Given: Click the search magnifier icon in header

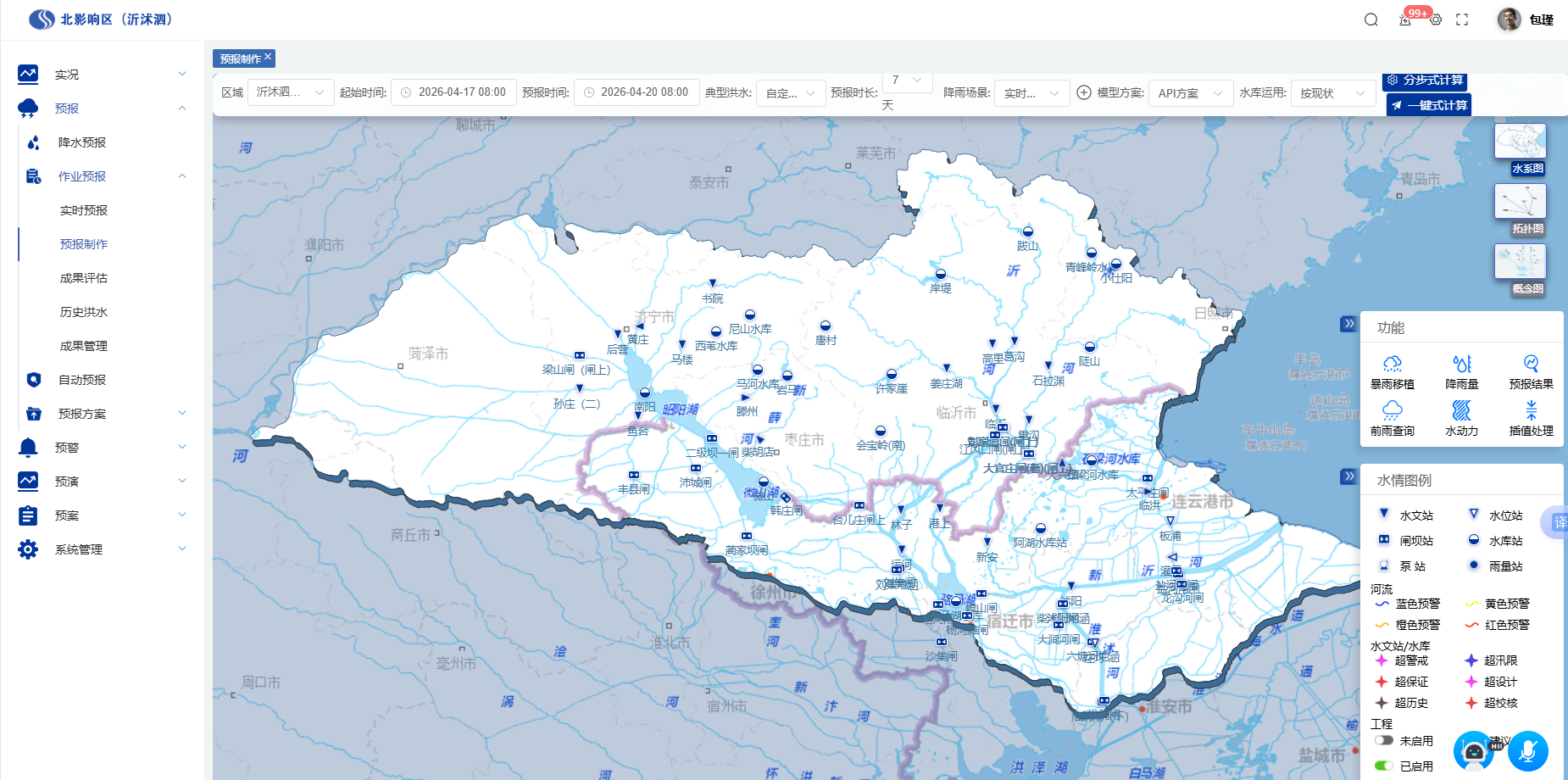Looking at the screenshot, I should tap(1371, 19).
